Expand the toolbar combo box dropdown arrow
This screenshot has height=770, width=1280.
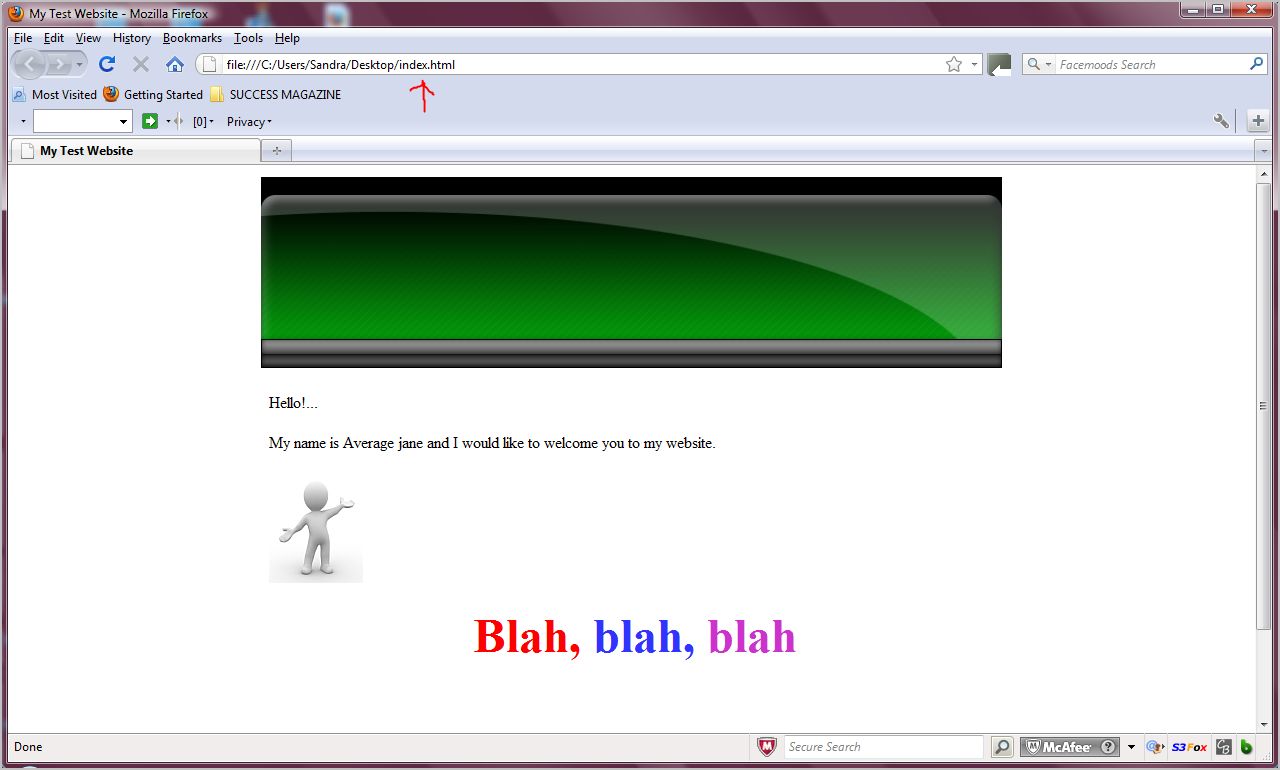coord(124,122)
